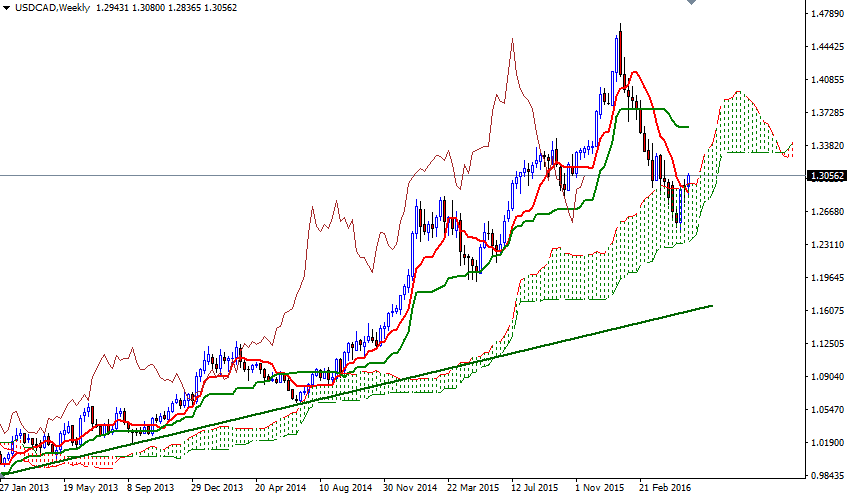This screenshot has height=495, width=848.
Task: Click the 0.98435 price at axis bottom
Action: click(826, 476)
